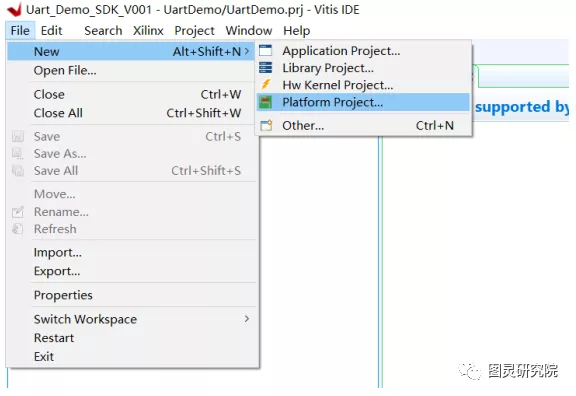The image size is (576, 396).
Task: Open the Project menu
Action: (x=194, y=30)
